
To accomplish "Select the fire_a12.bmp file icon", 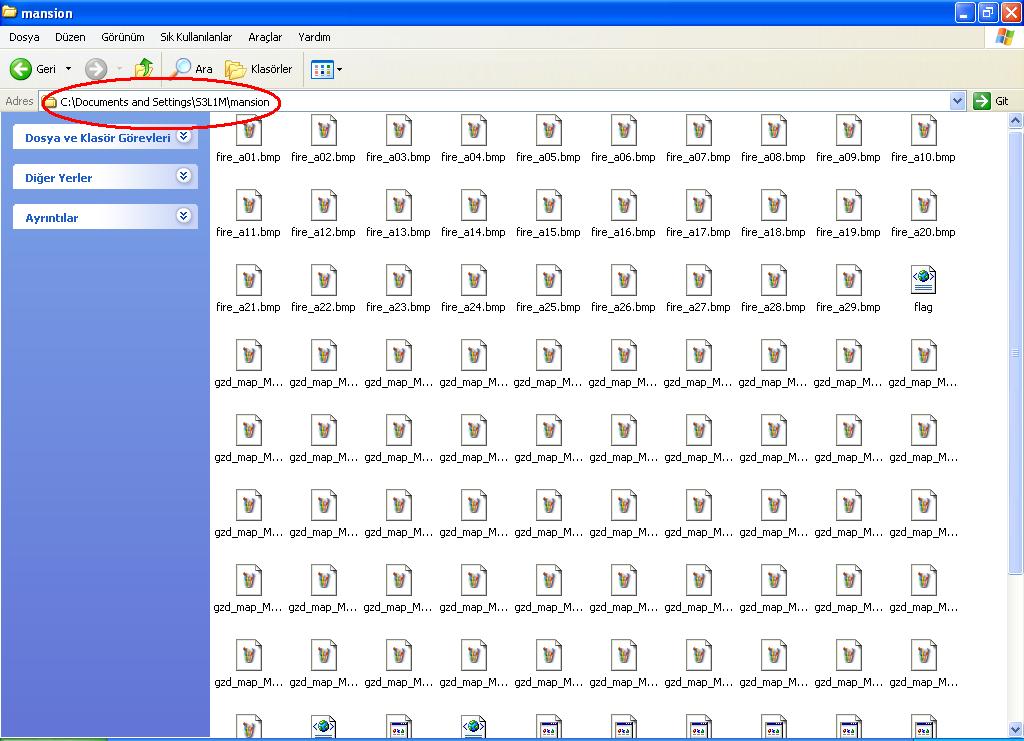I will (323, 205).
